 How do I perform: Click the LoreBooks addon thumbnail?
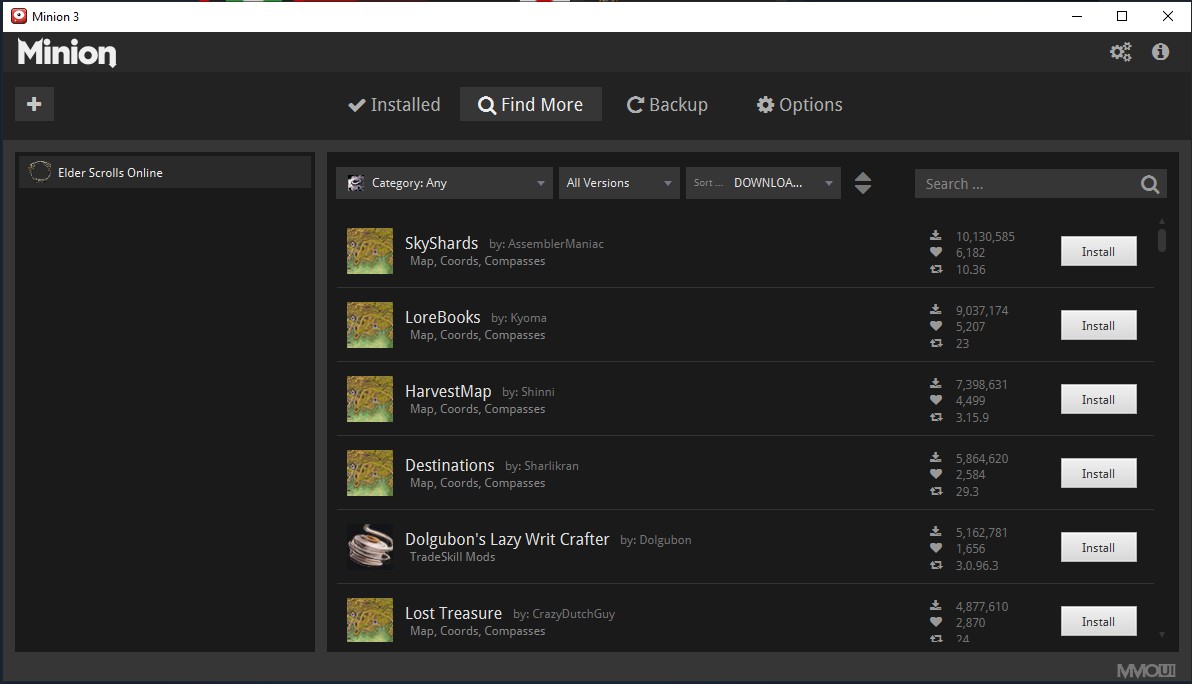[x=370, y=325]
